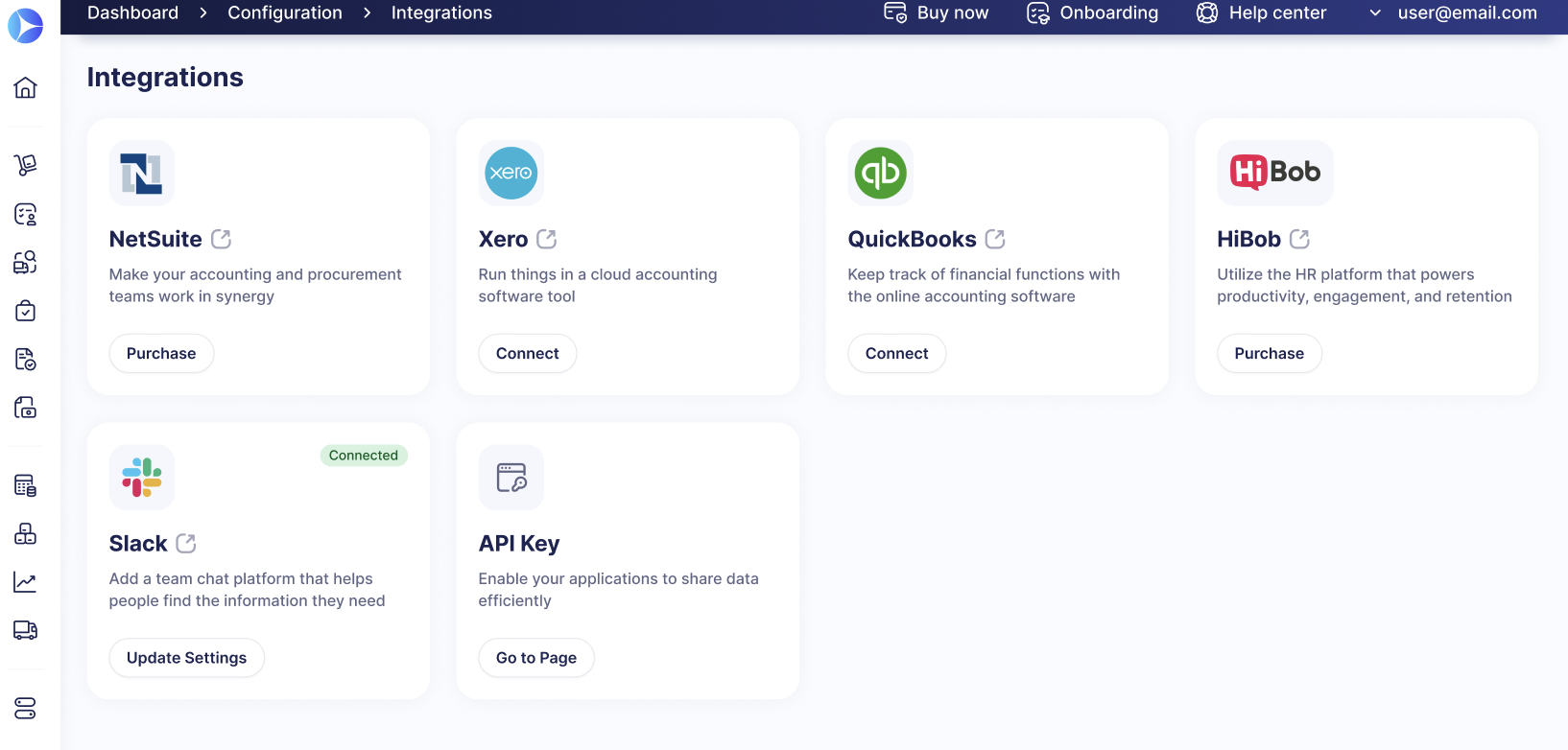Open the calculator with coins sidebar icon
Screen dimensions: 1568x750
click(26, 485)
